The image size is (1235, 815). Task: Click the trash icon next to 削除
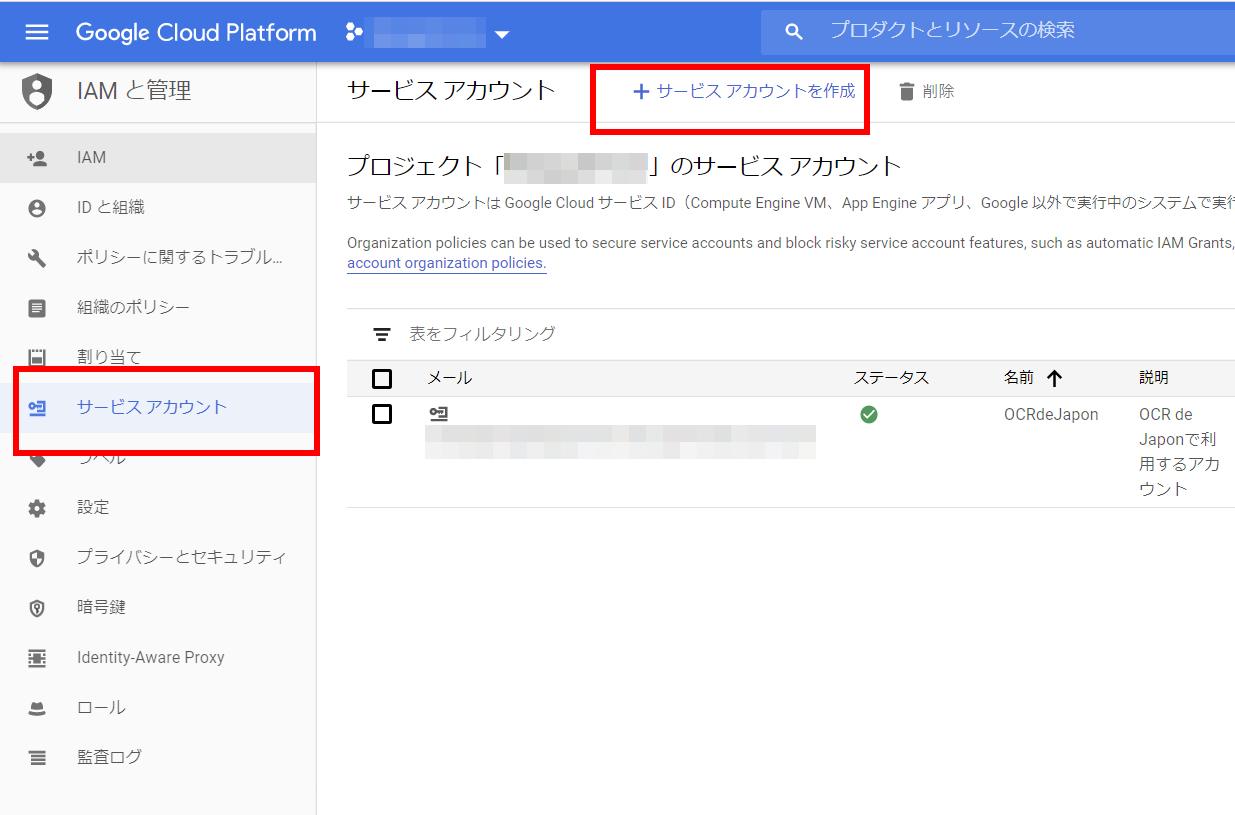click(907, 92)
